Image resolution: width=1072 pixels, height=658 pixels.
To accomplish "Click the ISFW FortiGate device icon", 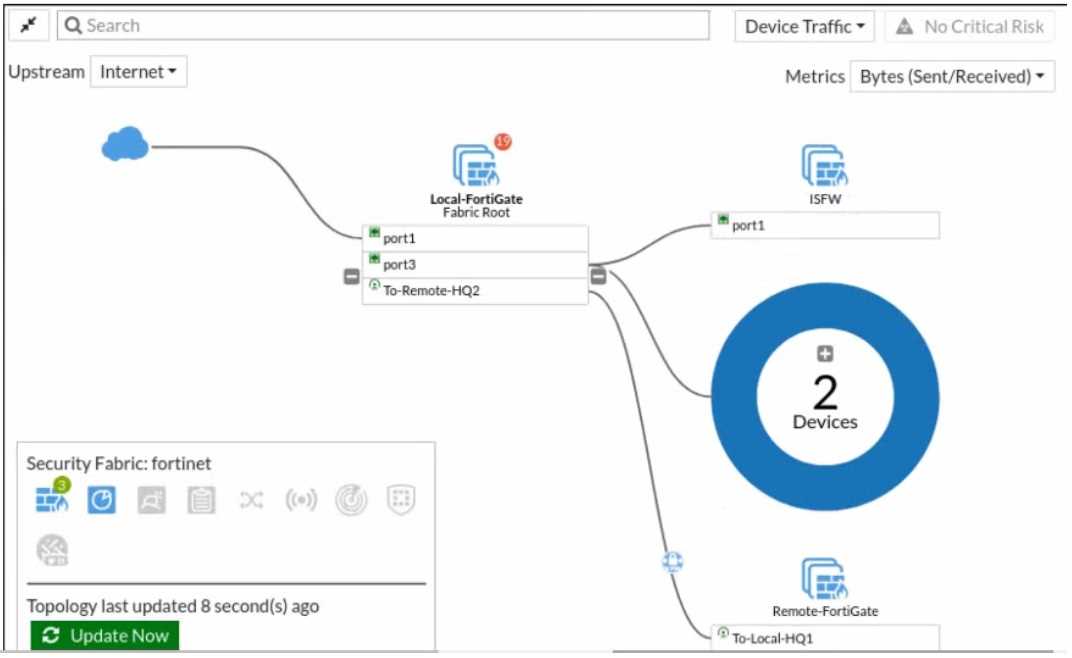I will [825, 165].
